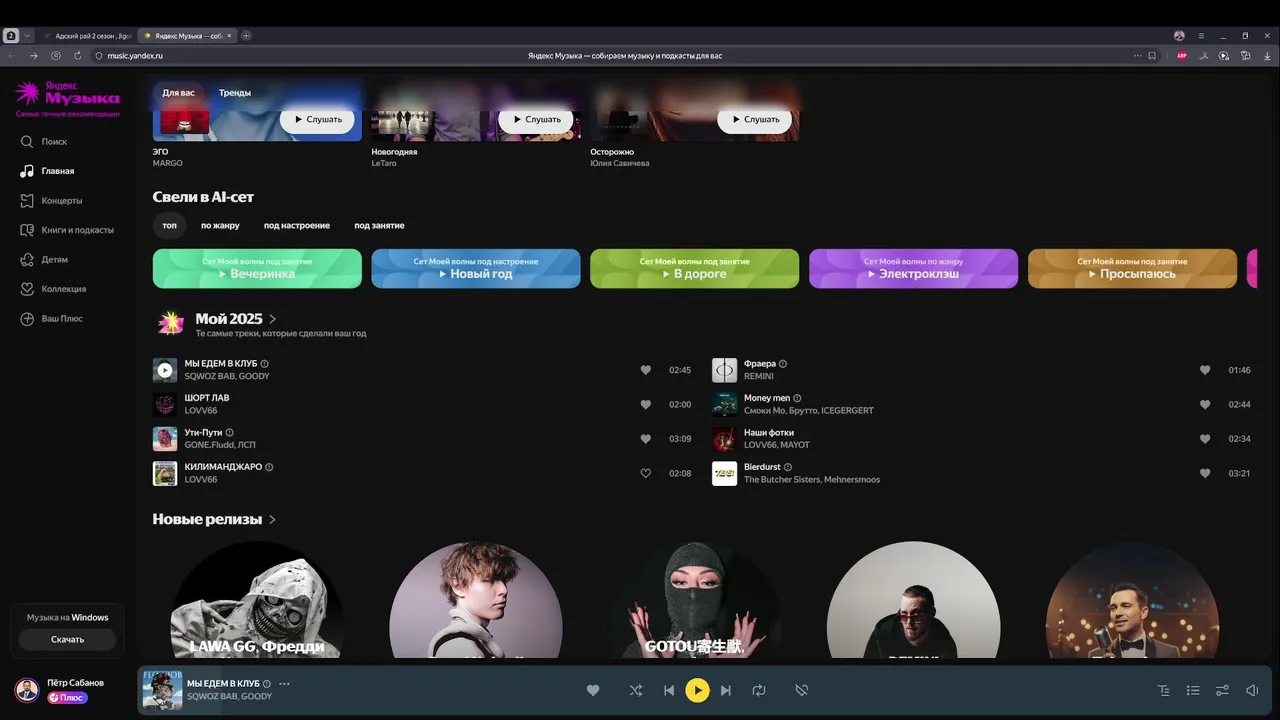The width and height of the screenshot is (1280, 720).
Task: Open REMINI artist link
Action: (x=759, y=377)
